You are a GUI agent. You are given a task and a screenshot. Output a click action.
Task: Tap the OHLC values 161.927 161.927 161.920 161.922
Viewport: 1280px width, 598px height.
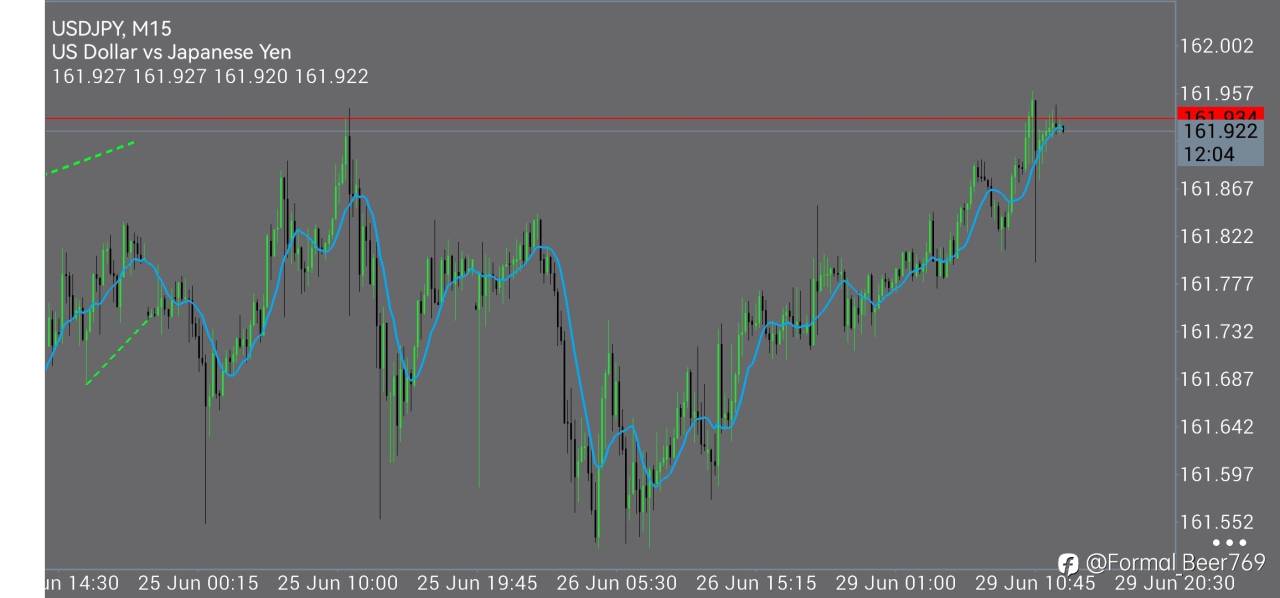[210, 76]
